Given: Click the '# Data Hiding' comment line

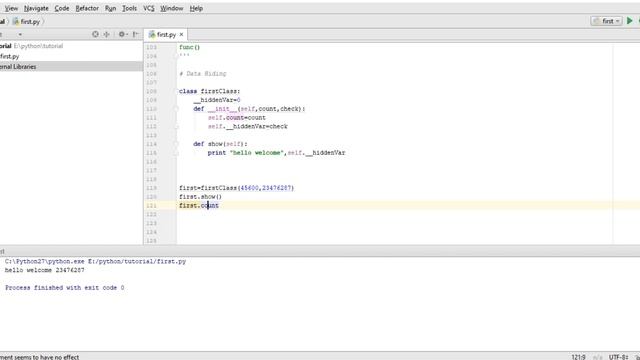Looking at the screenshot, I should [x=202, y=74].
